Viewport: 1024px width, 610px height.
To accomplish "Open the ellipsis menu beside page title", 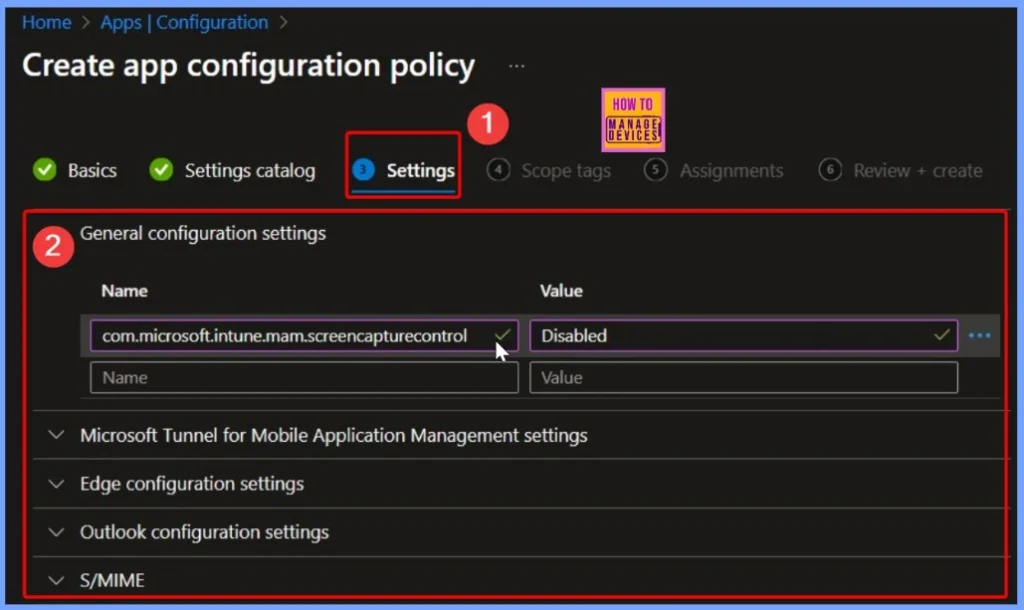I will coord(517,66).
